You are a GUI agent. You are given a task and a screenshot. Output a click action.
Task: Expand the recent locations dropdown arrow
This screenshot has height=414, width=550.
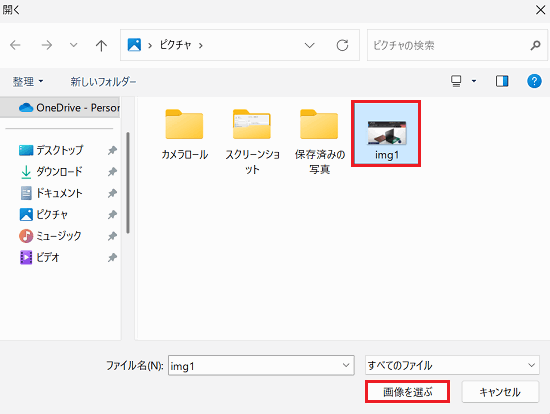[73, 45]
